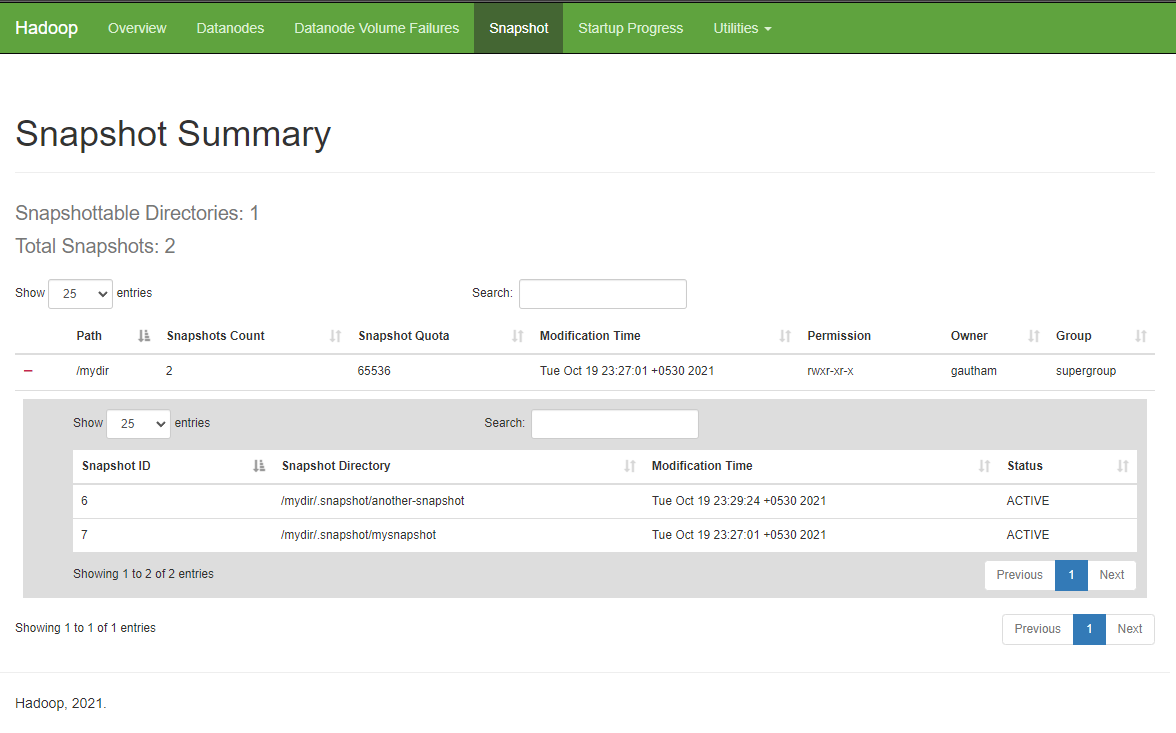Viewport: 1176px width, 733px height.
Task: Click rwxr-xr-x permission value
Action: (830, 371)
